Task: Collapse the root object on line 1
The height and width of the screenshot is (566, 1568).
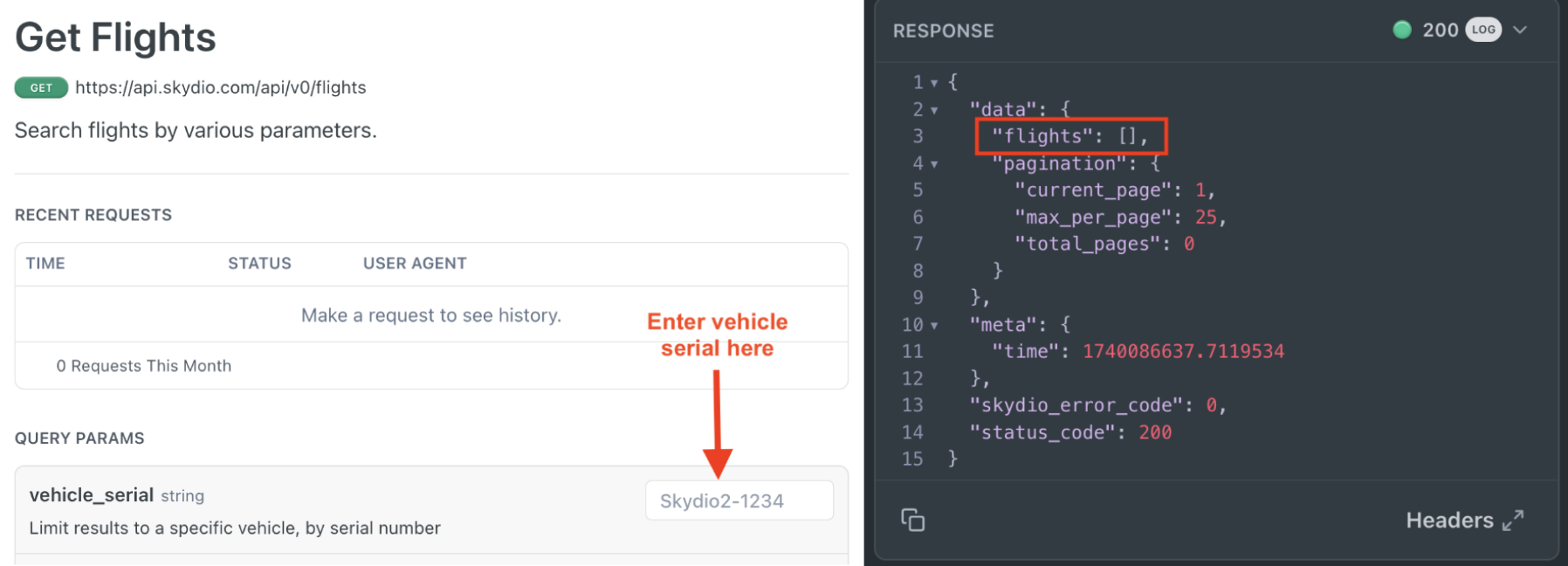Action: tap(934, 83)
